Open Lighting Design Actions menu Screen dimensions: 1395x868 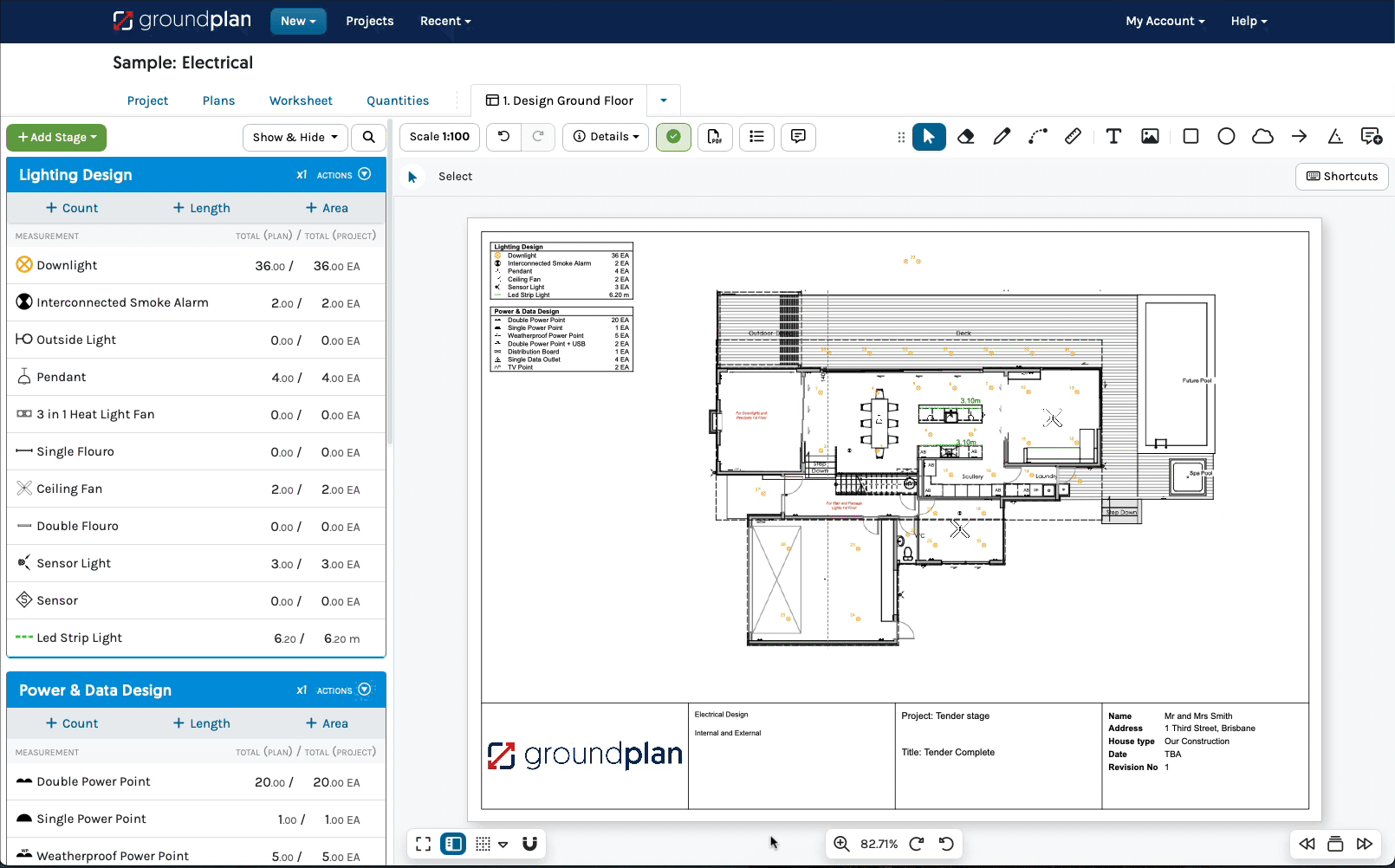(x=344, y=175)
